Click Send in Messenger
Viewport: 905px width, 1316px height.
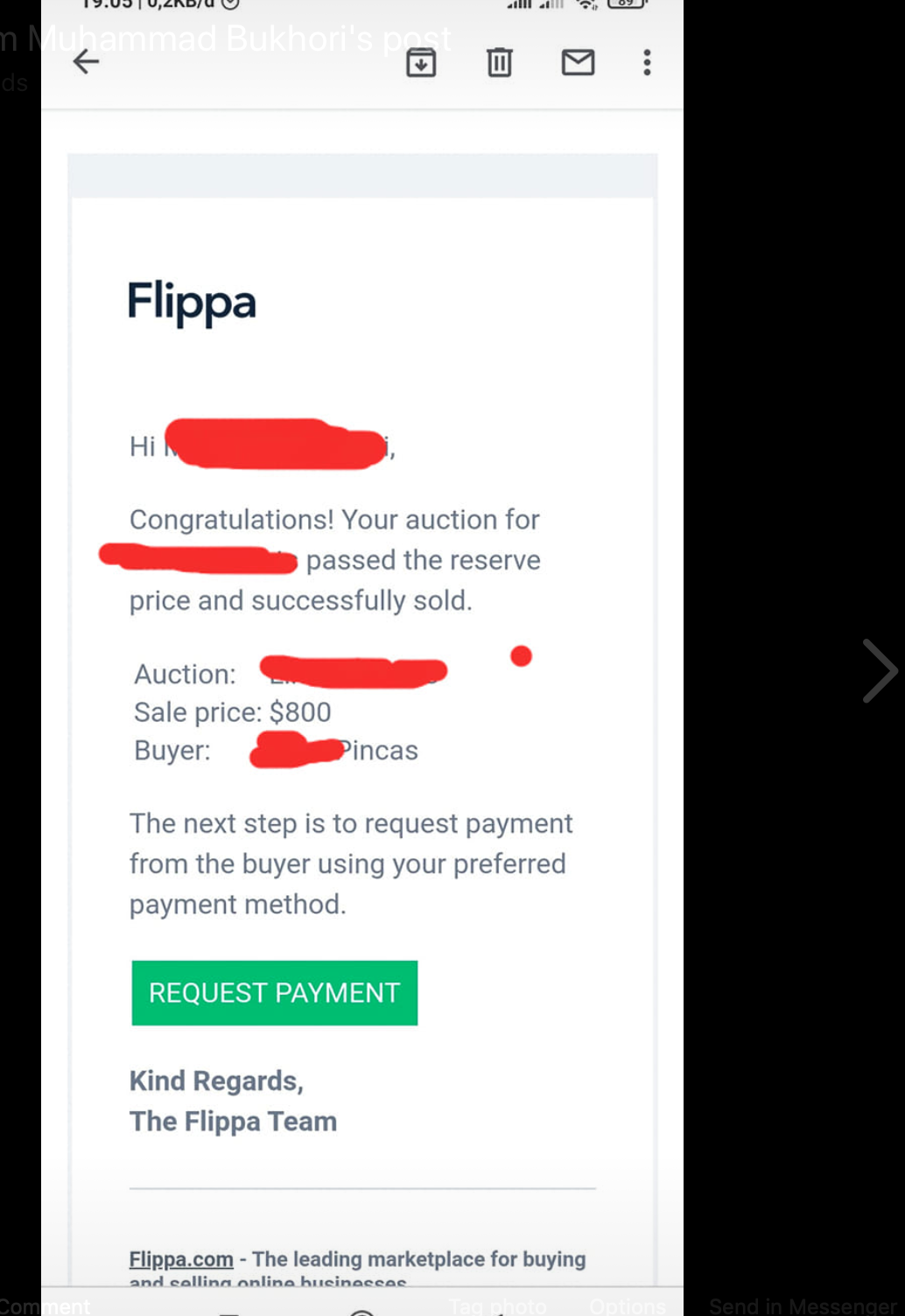coord(802,1305)
